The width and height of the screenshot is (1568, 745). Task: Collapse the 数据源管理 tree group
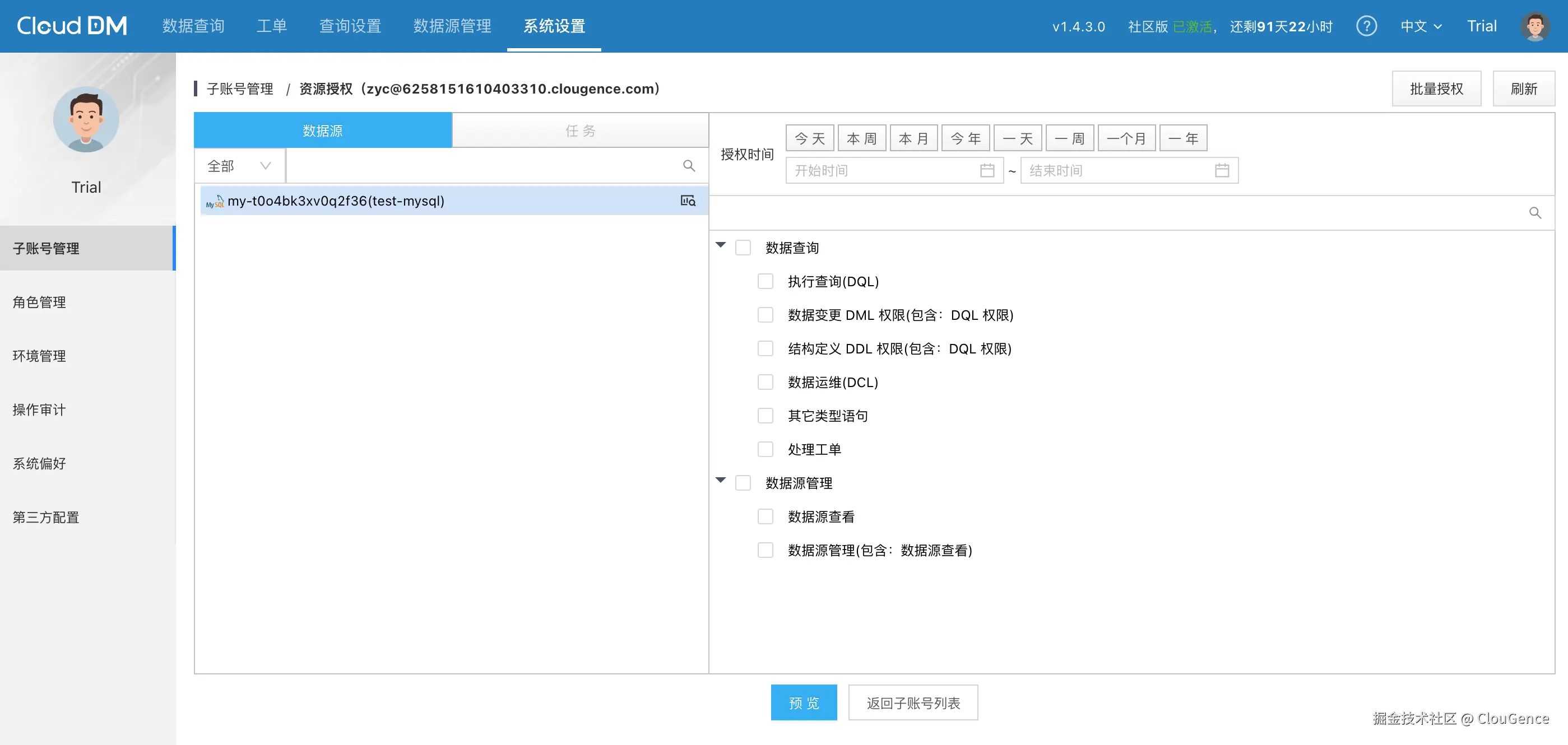coord(721,481)
